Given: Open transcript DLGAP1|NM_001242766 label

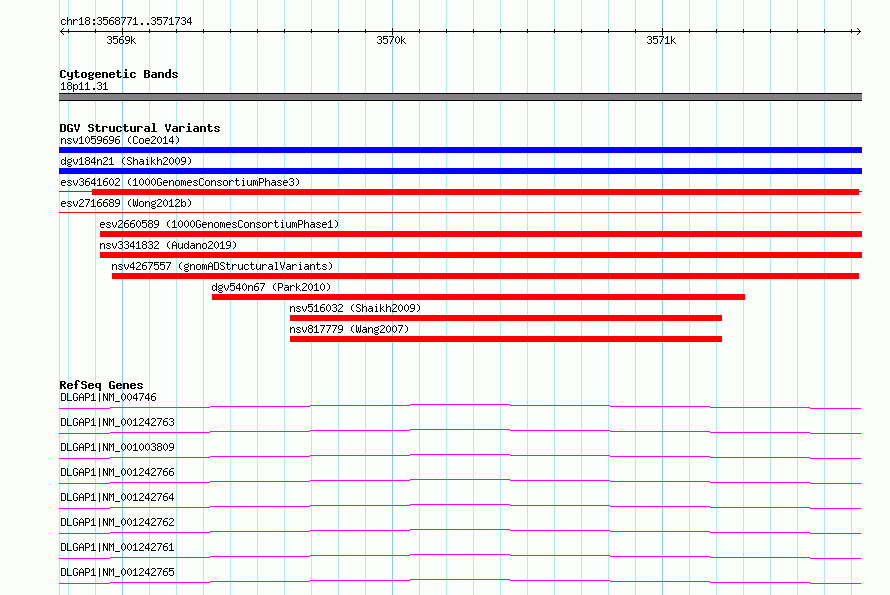Looking at the screenshot, I should pos(117,472).
